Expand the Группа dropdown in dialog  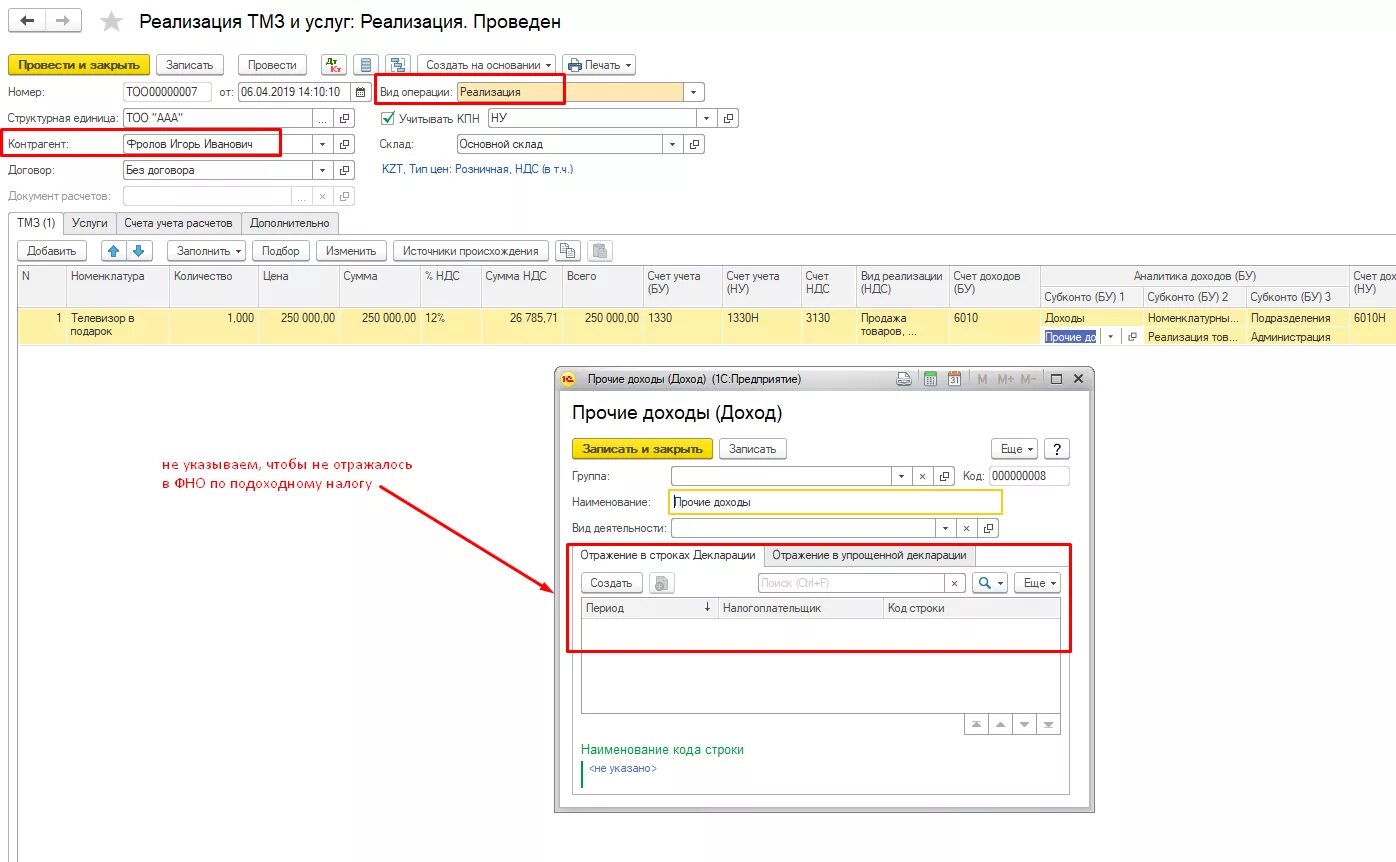click(x=901, y=476)
